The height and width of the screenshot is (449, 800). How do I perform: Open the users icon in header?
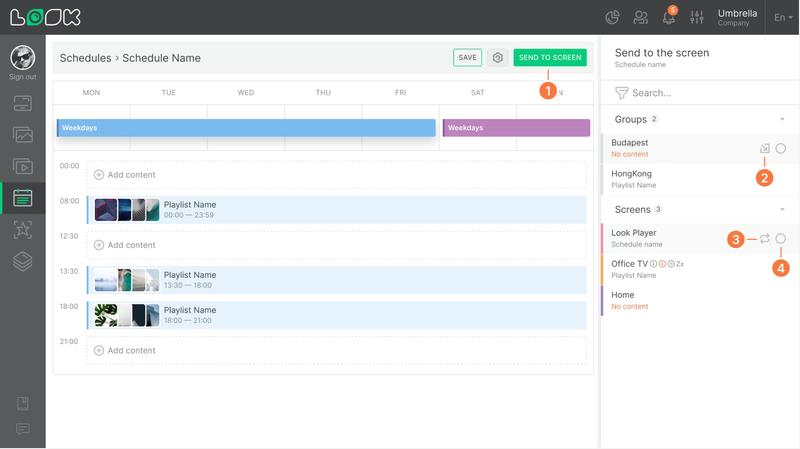coord(640,17)
